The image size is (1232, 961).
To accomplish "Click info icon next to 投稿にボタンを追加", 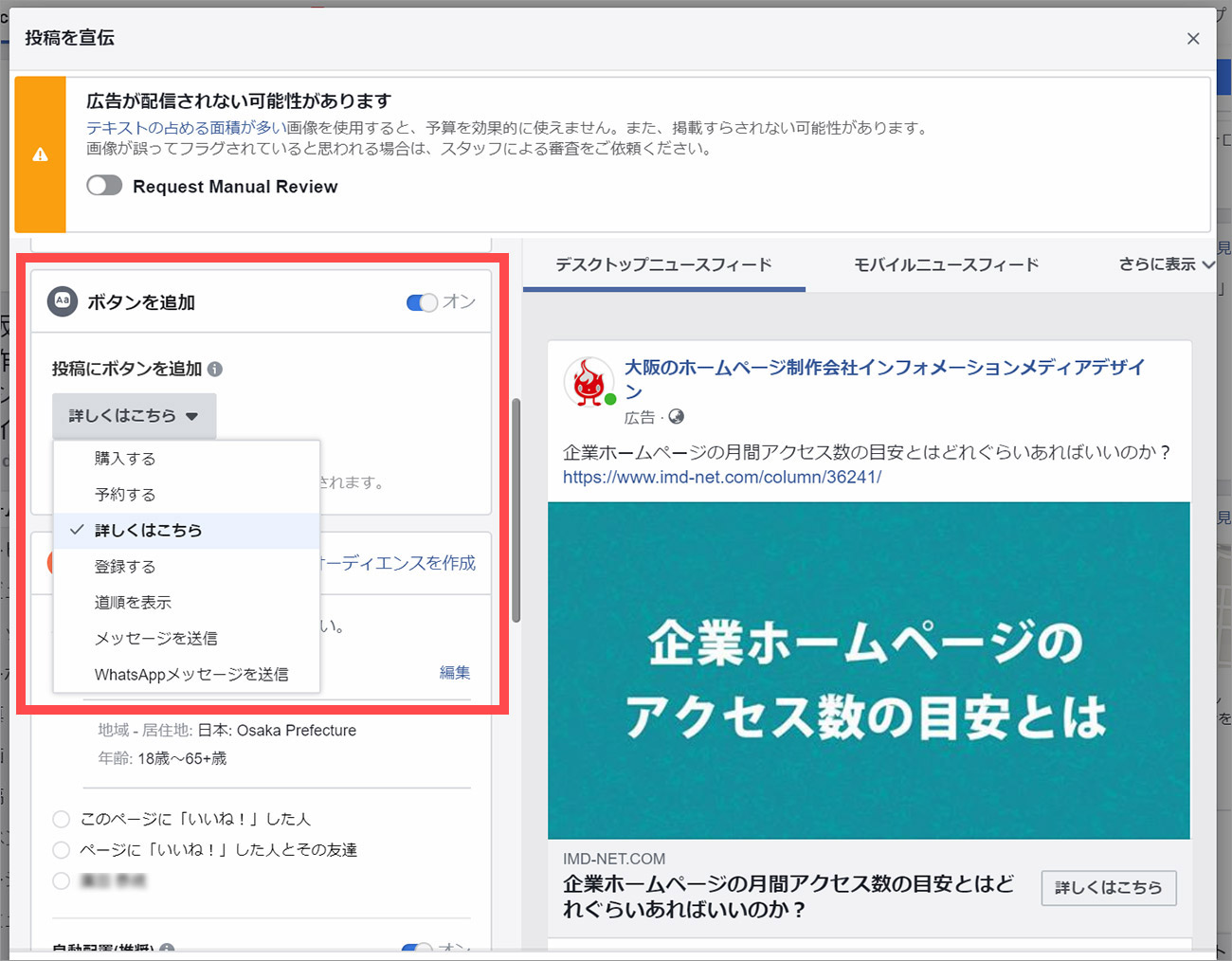I will (x=215, y=369).
